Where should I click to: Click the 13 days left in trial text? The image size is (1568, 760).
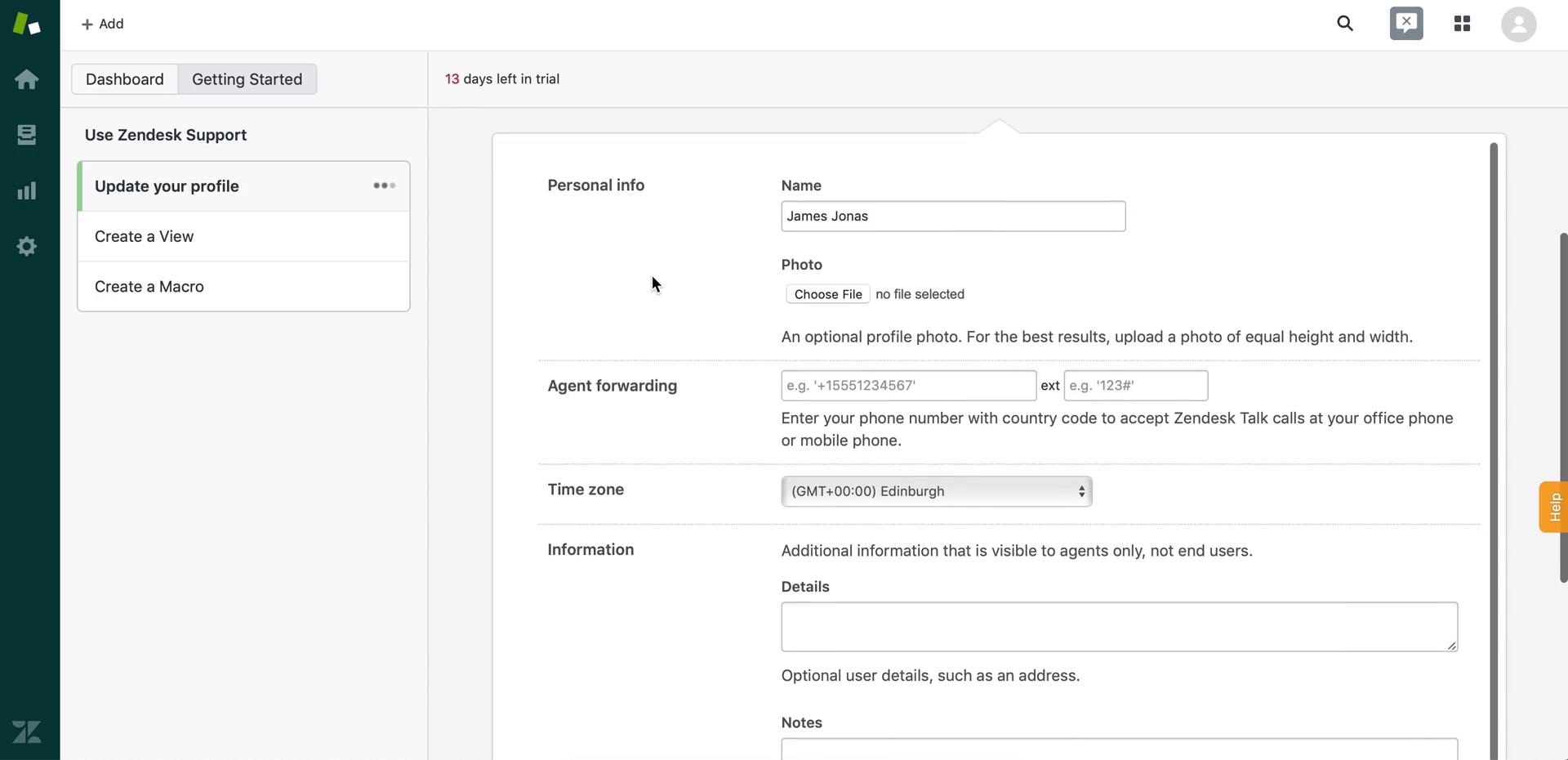click(x=502, y=79)
